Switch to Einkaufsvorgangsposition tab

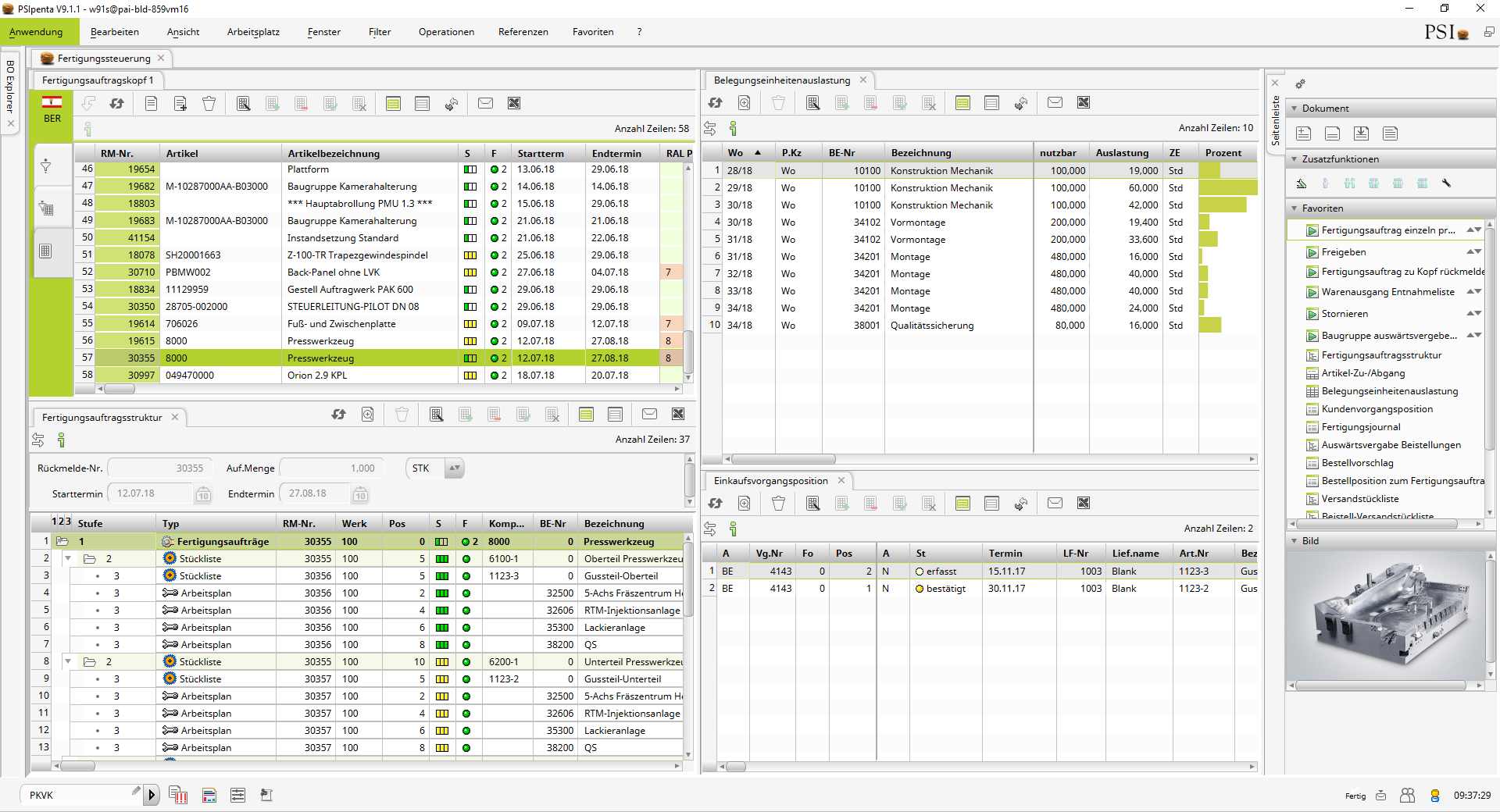[x=770, y=480]
